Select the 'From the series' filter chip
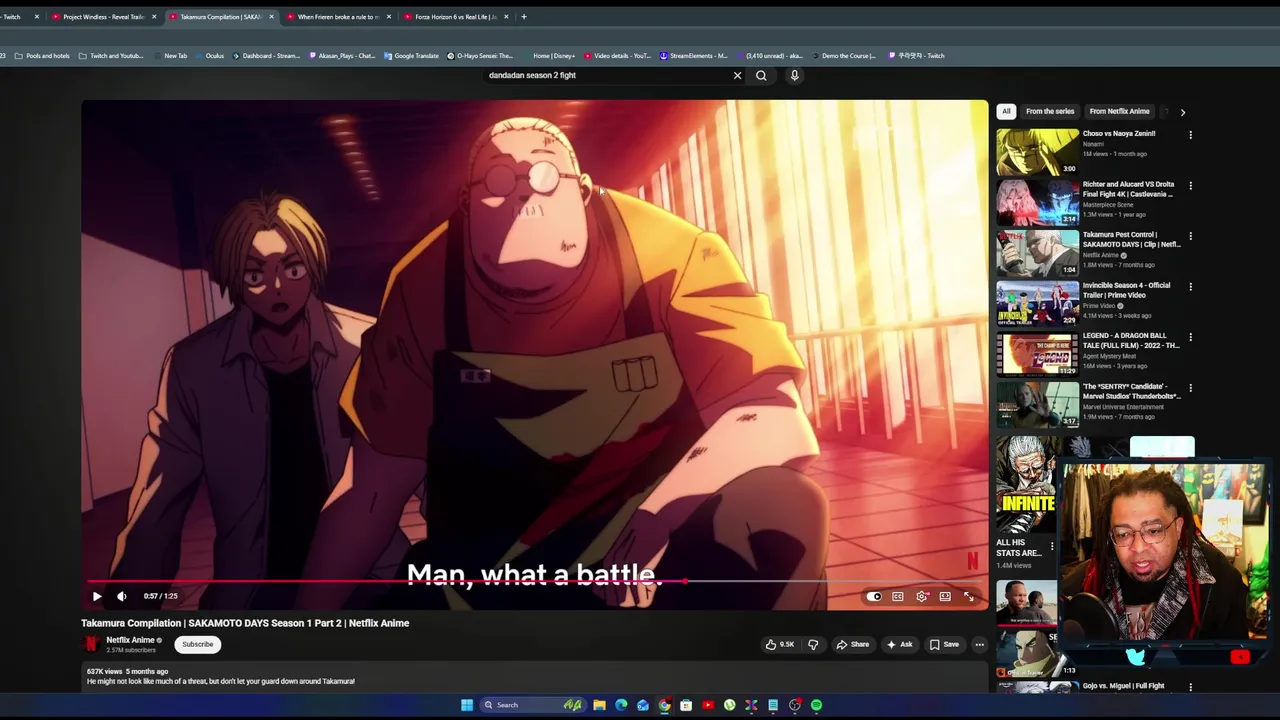Viewport: 1280px width, 720px height. pos(1050,111)
